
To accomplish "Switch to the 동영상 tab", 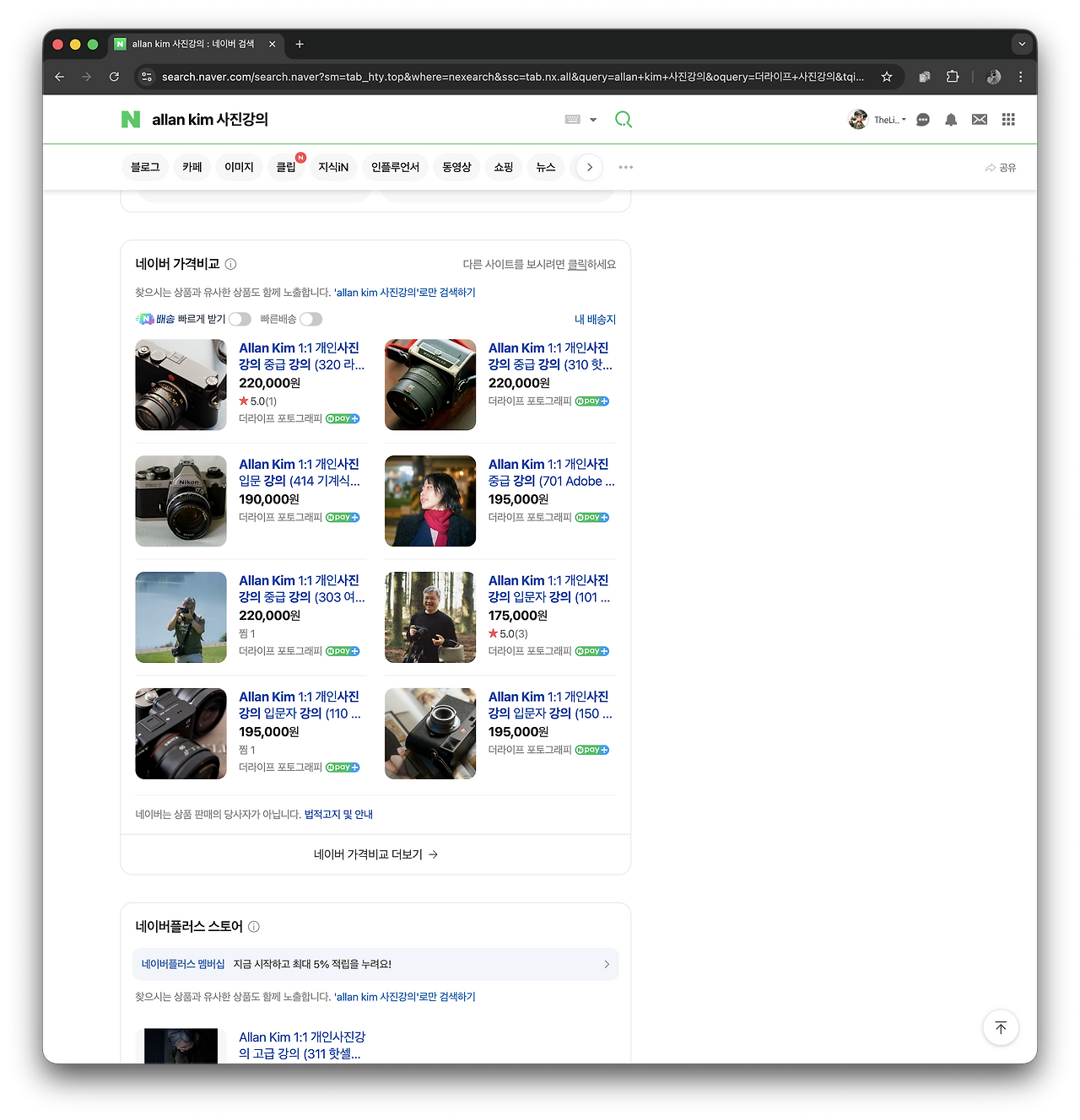I will [x=456, y=167].
